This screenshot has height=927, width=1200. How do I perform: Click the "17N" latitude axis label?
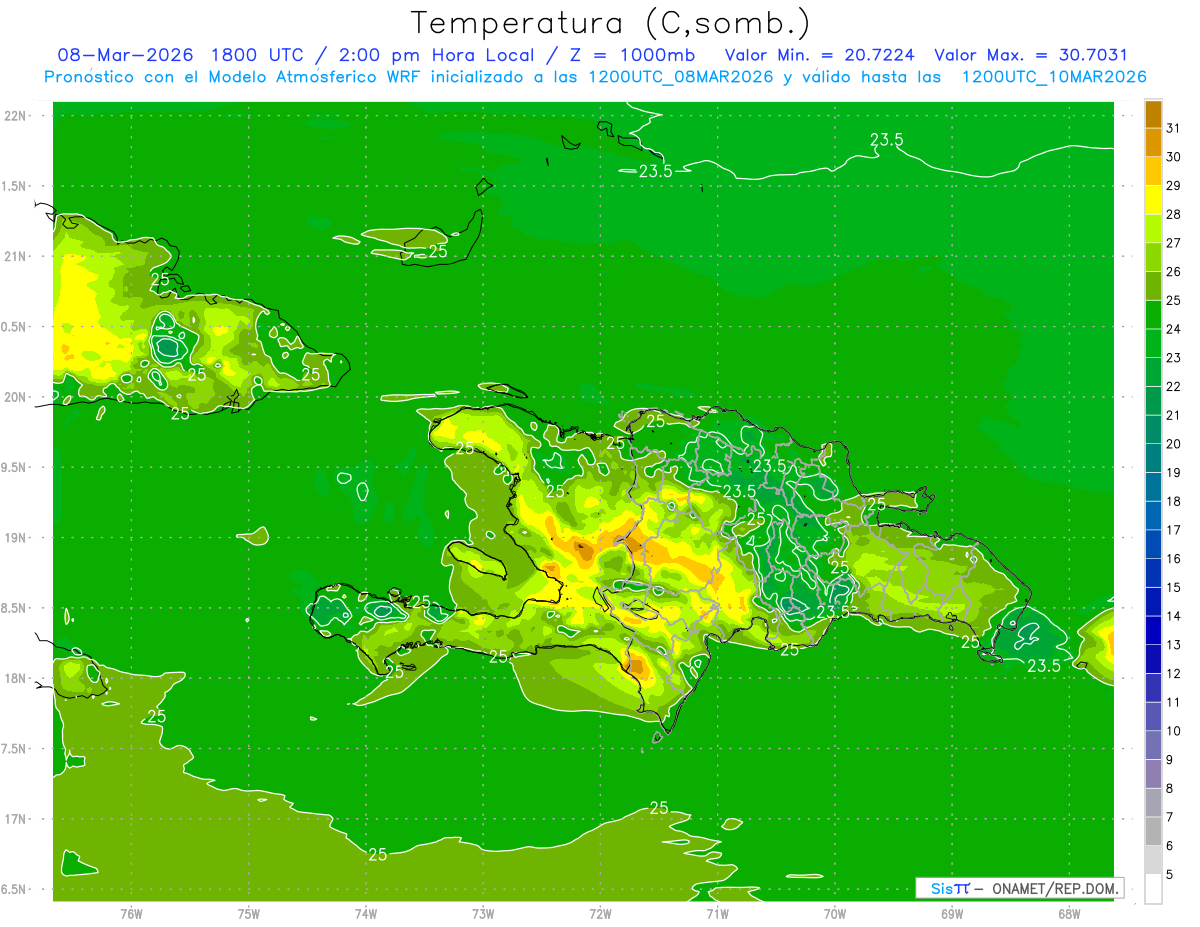pyautogui.click(x=16, y=820)
